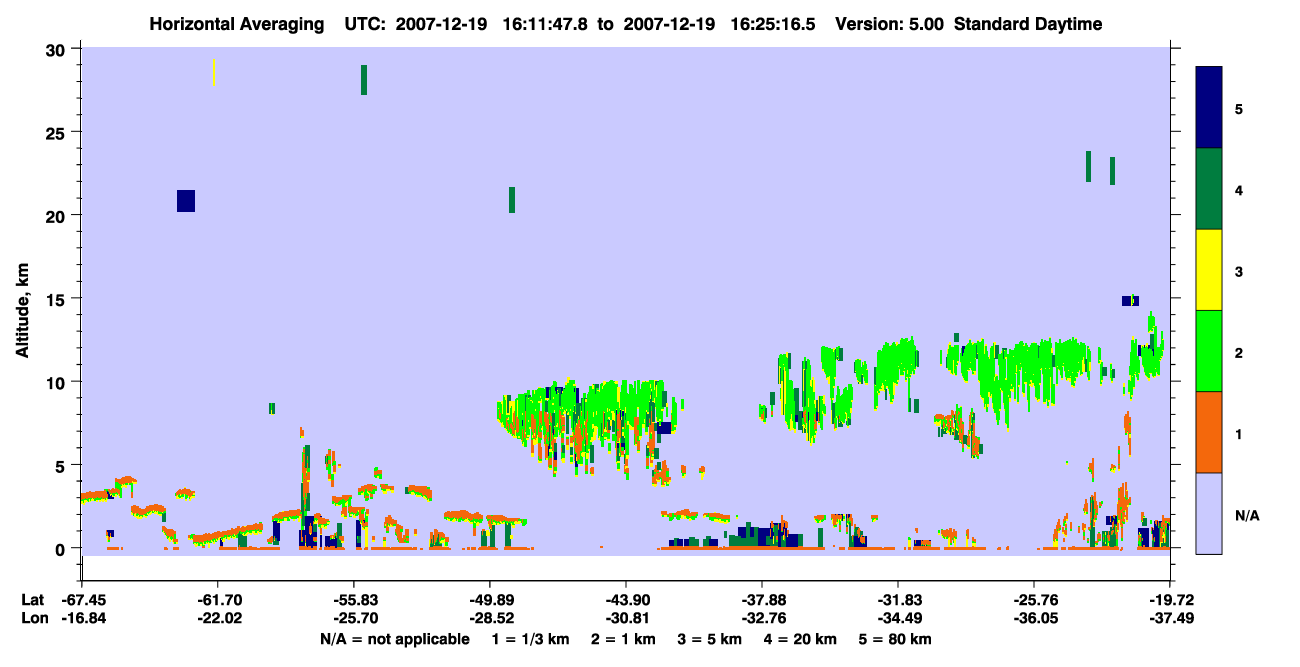Click the latitude value -61.70
The height and width of the screenshot is (667, 1300).
click(218, 600)
